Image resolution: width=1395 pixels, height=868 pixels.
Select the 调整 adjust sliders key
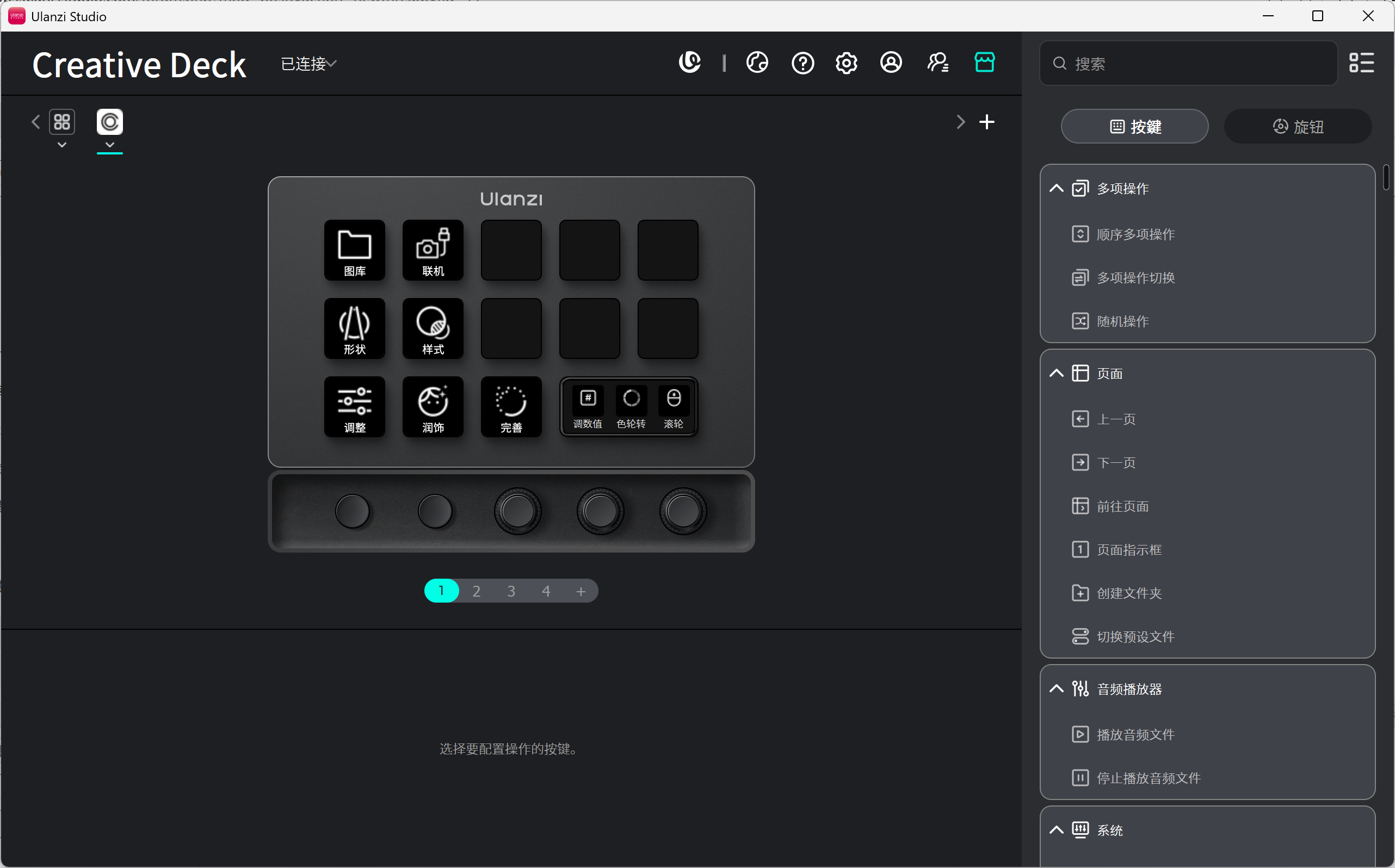[354, 406]
